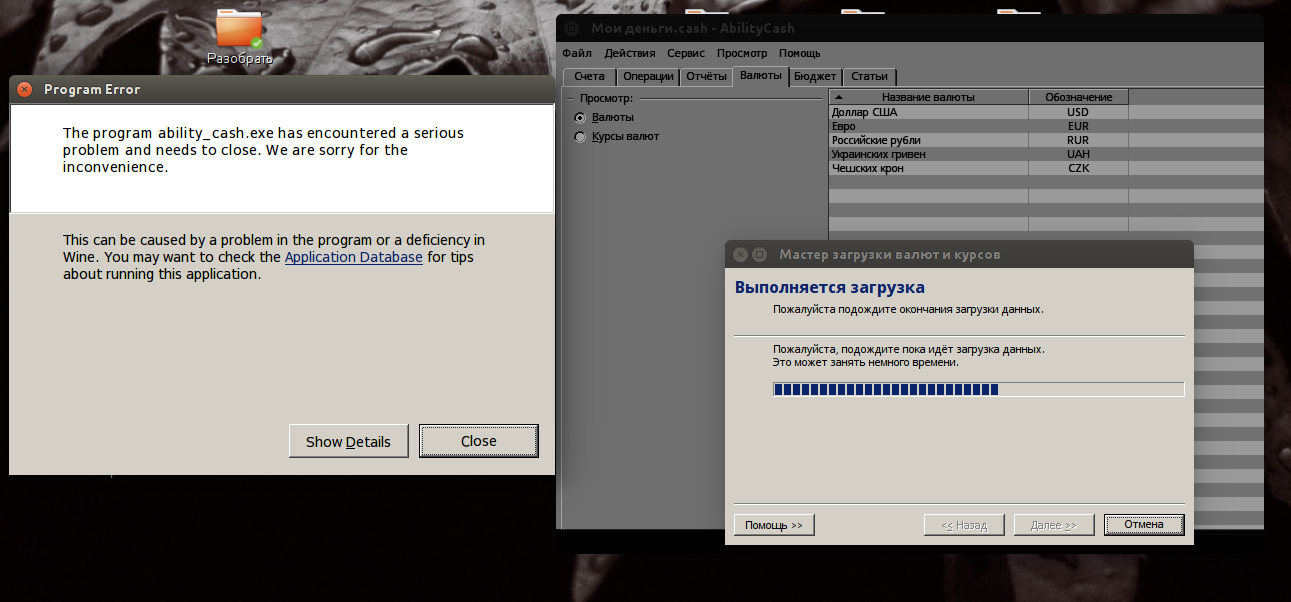Viewport: 1291px width, 602px height.
Task: Cancel the download with Отмена
Action: click(1143, 525)
